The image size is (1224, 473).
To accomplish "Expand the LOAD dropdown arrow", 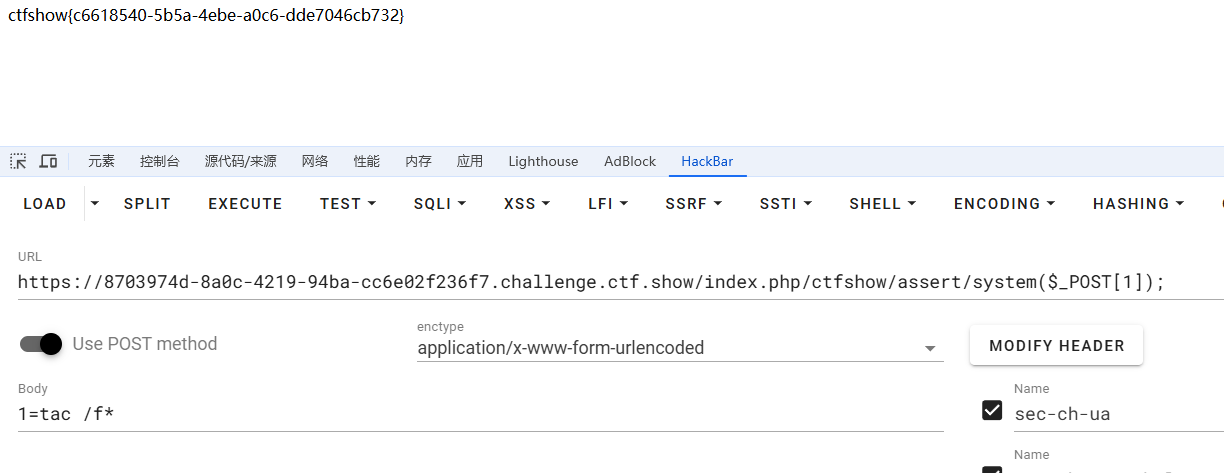I will coord(95,203).
